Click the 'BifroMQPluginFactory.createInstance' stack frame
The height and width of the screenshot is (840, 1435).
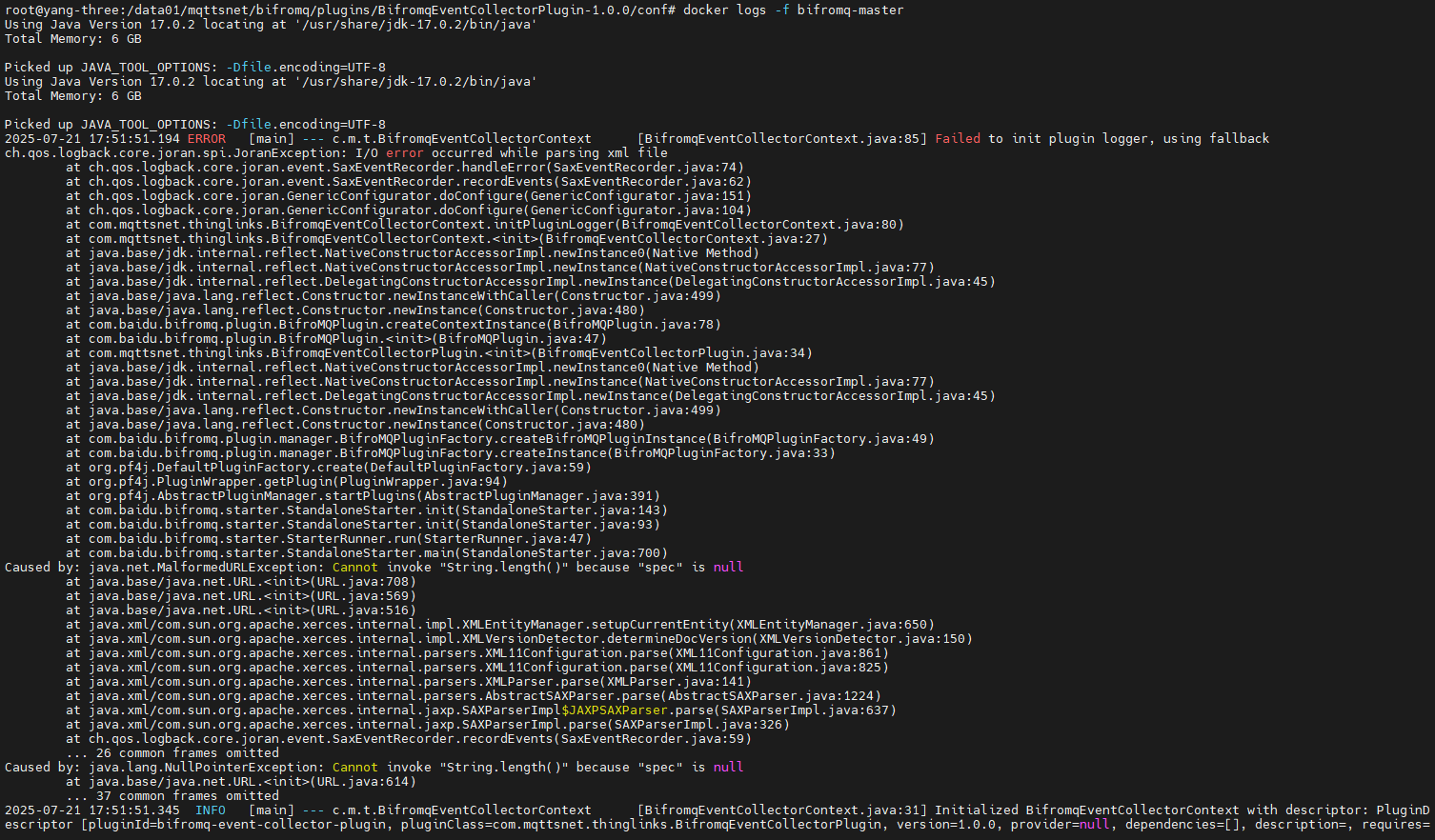(451, 453)
